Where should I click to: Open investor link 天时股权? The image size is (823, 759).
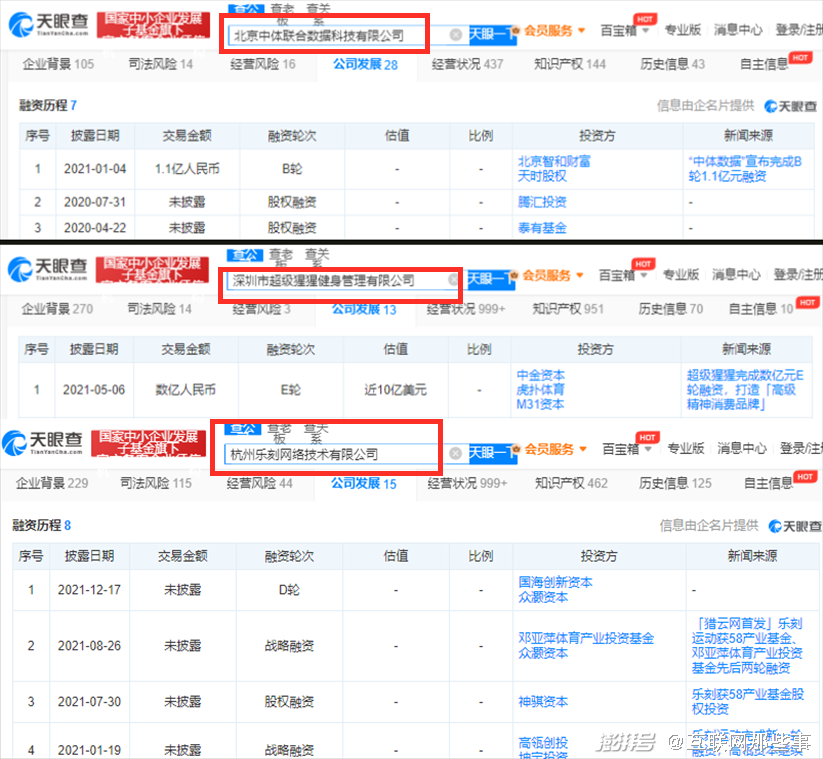tap(542, 176)
